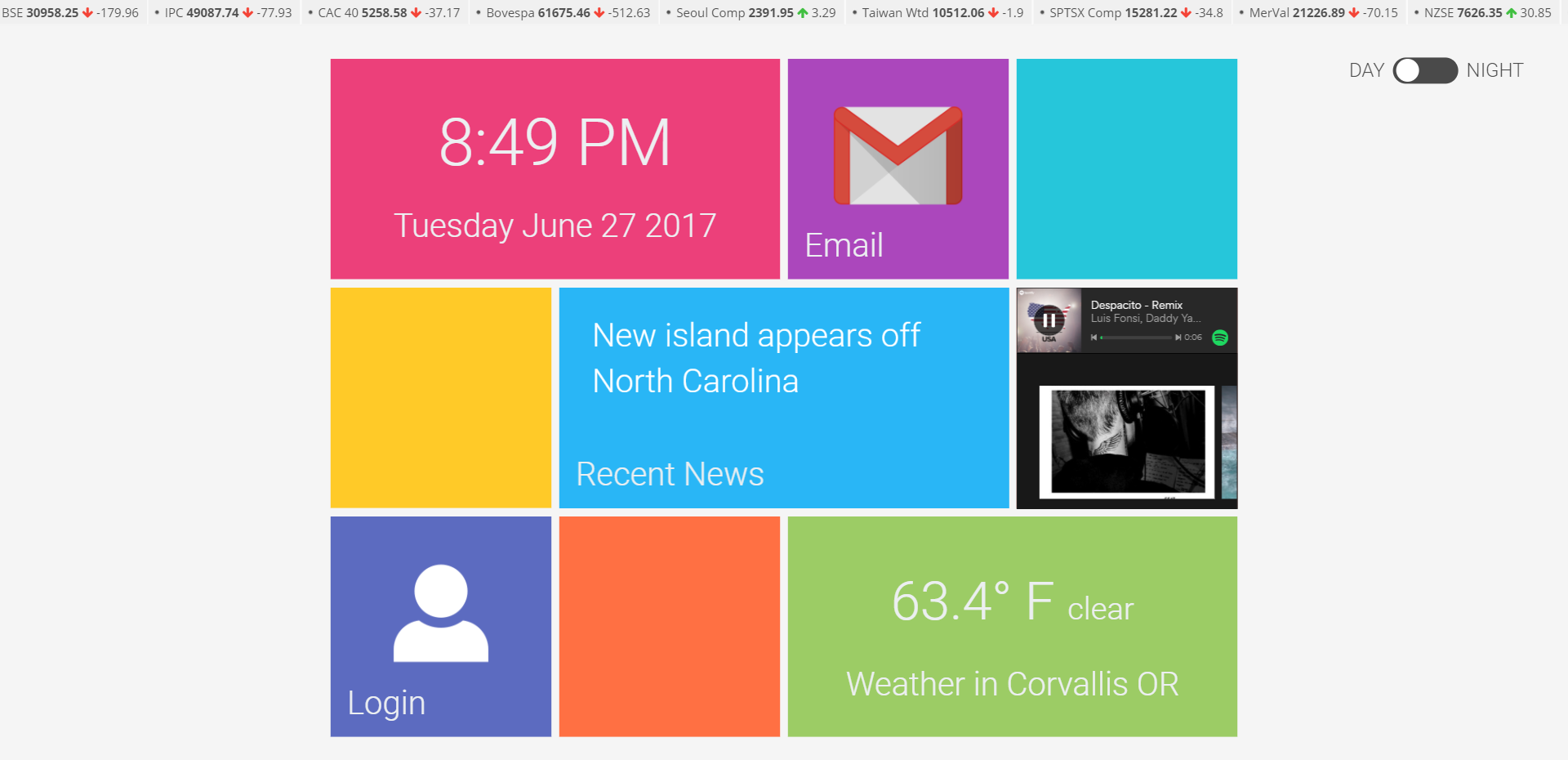Click the green Spotify logo icon
Screen dimensions: 1568x760
click(1220, 338)
